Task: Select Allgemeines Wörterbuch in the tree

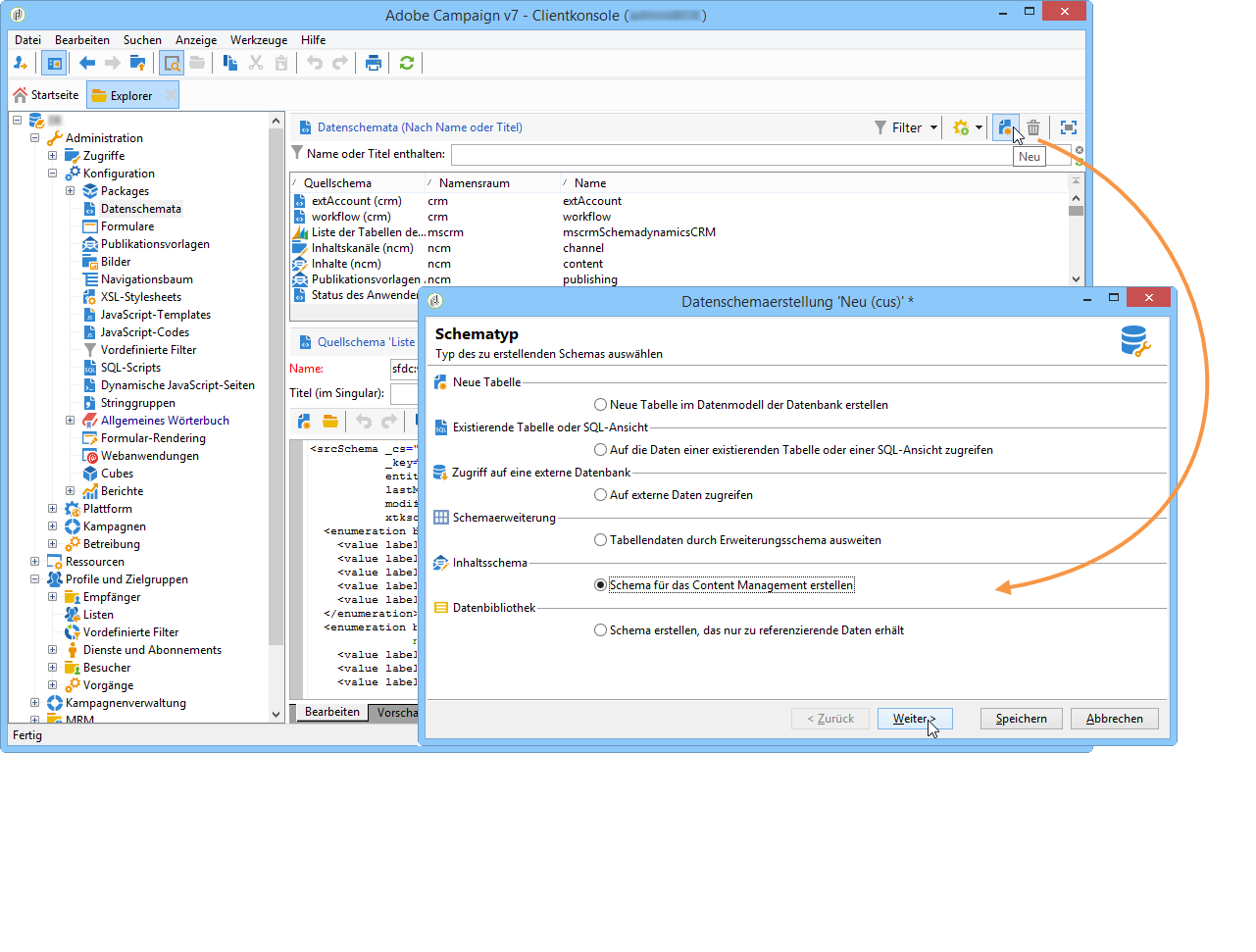Action: [x=165, y=421]
